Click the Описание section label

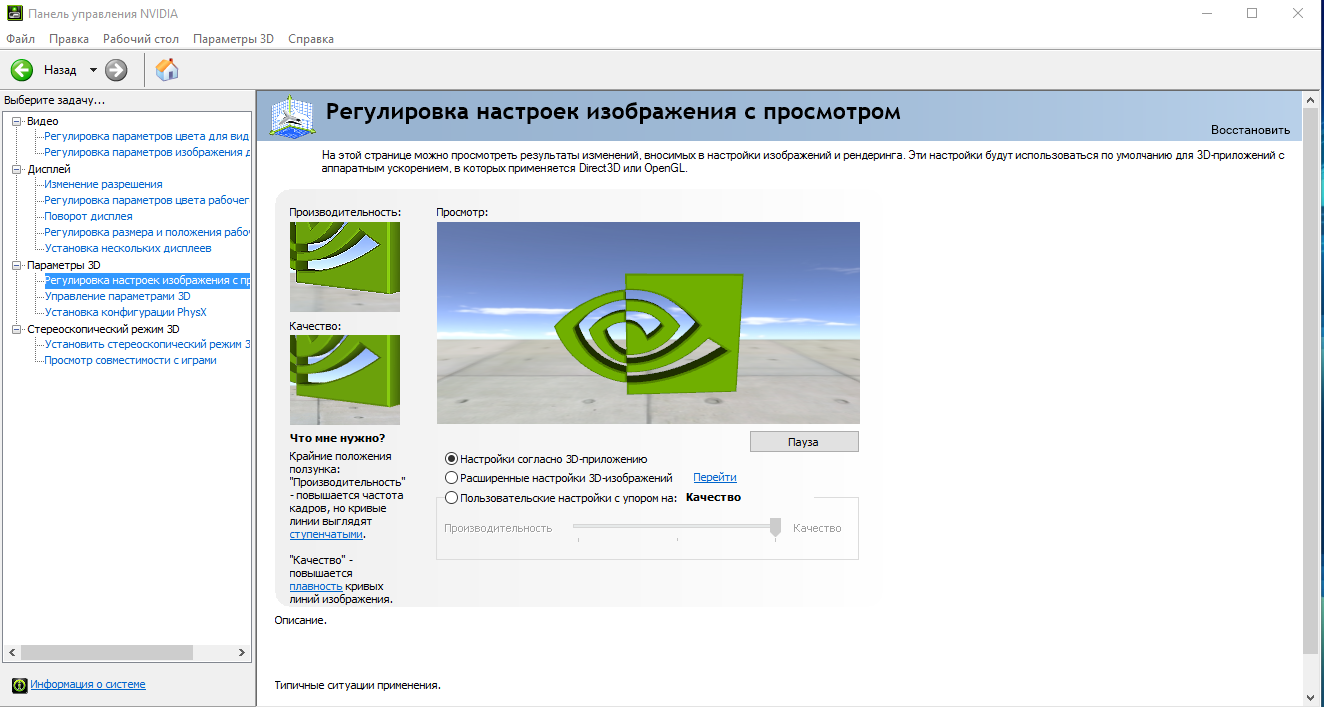(x=300, y=620)
